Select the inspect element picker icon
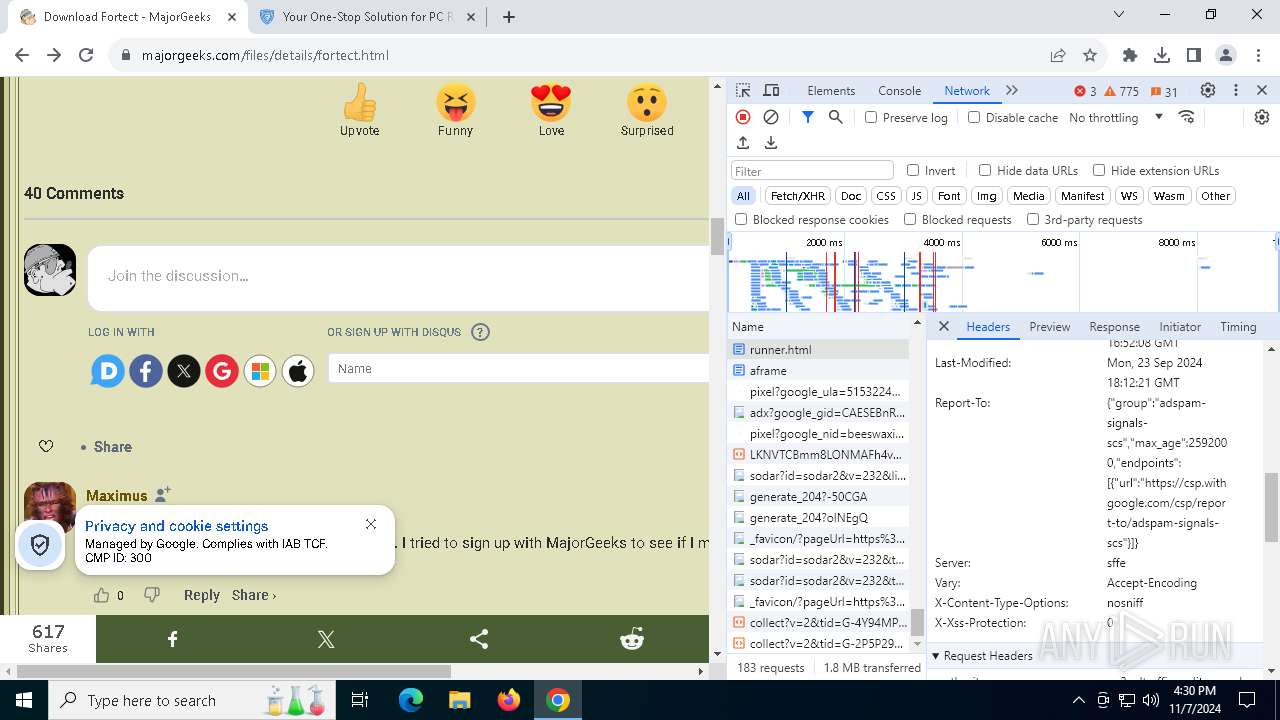The width and height of the screenshot is (1280, 720). click(x=742, y=90)
